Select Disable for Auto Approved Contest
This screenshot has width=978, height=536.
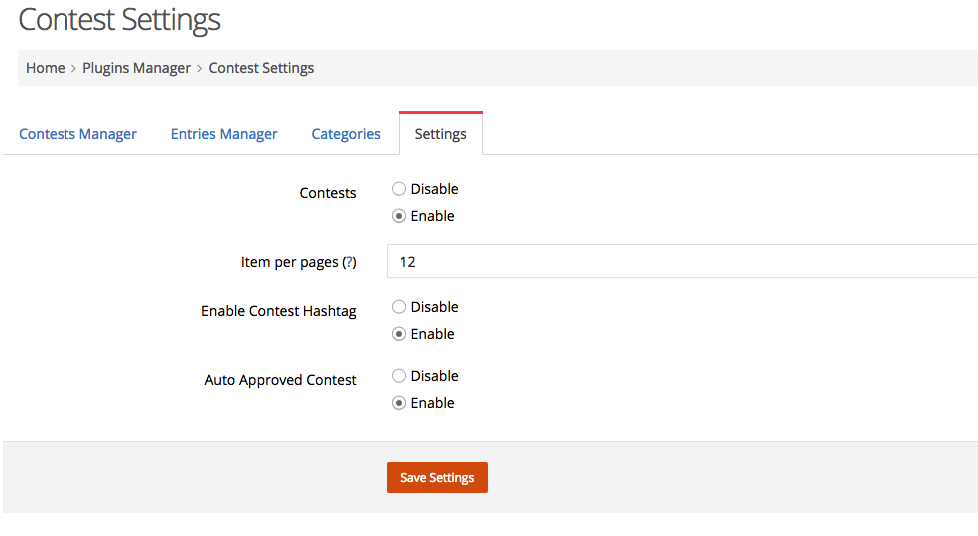click(x=399, y=376)
